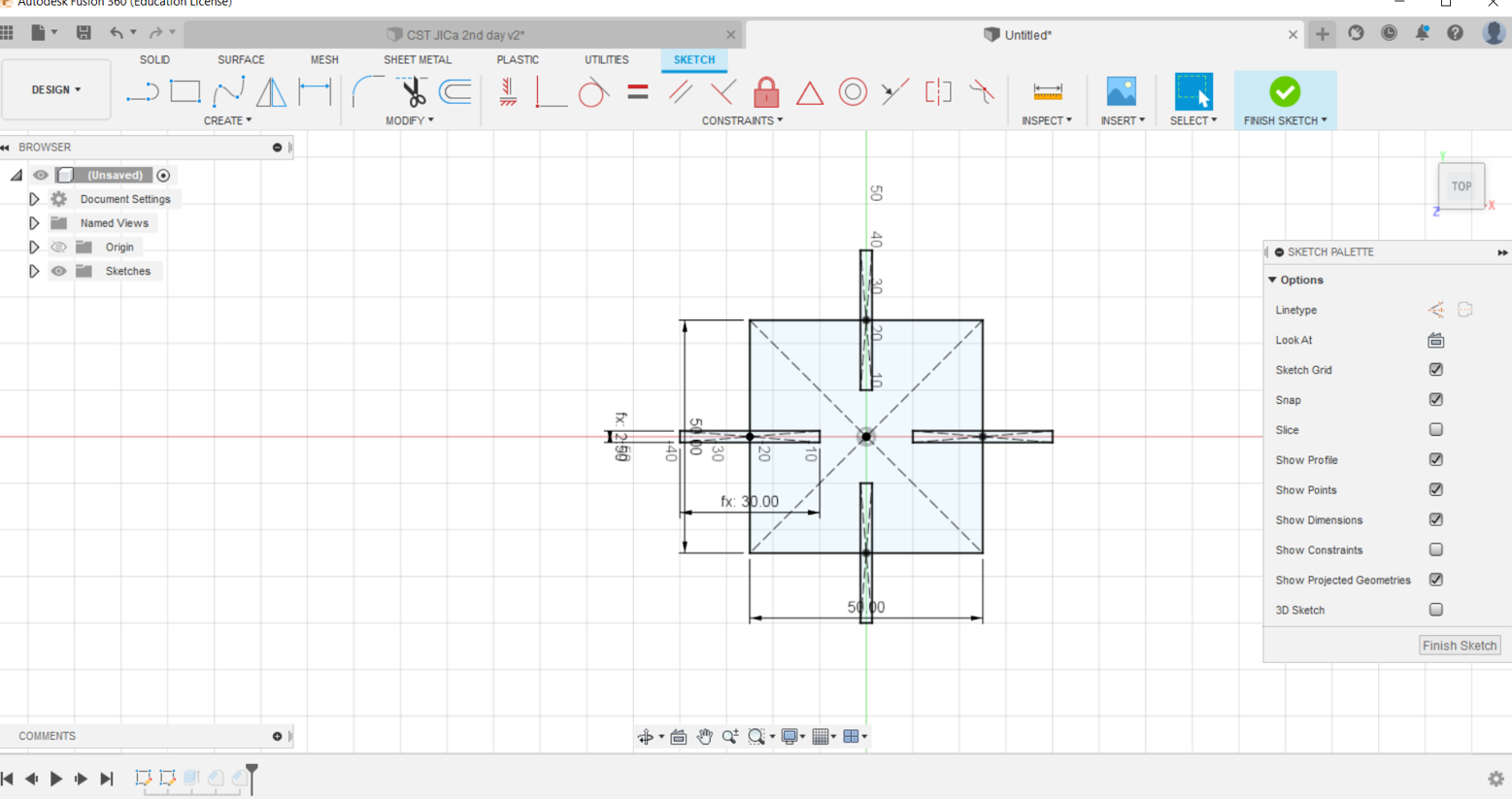
Task: Apply the Midpoint triangle constraint
Action: tap(810, 92)
